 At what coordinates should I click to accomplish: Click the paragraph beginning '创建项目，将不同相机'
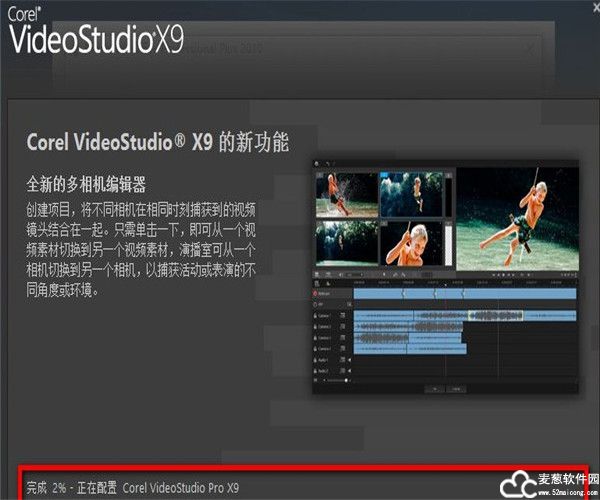click(x=141, y=250)
